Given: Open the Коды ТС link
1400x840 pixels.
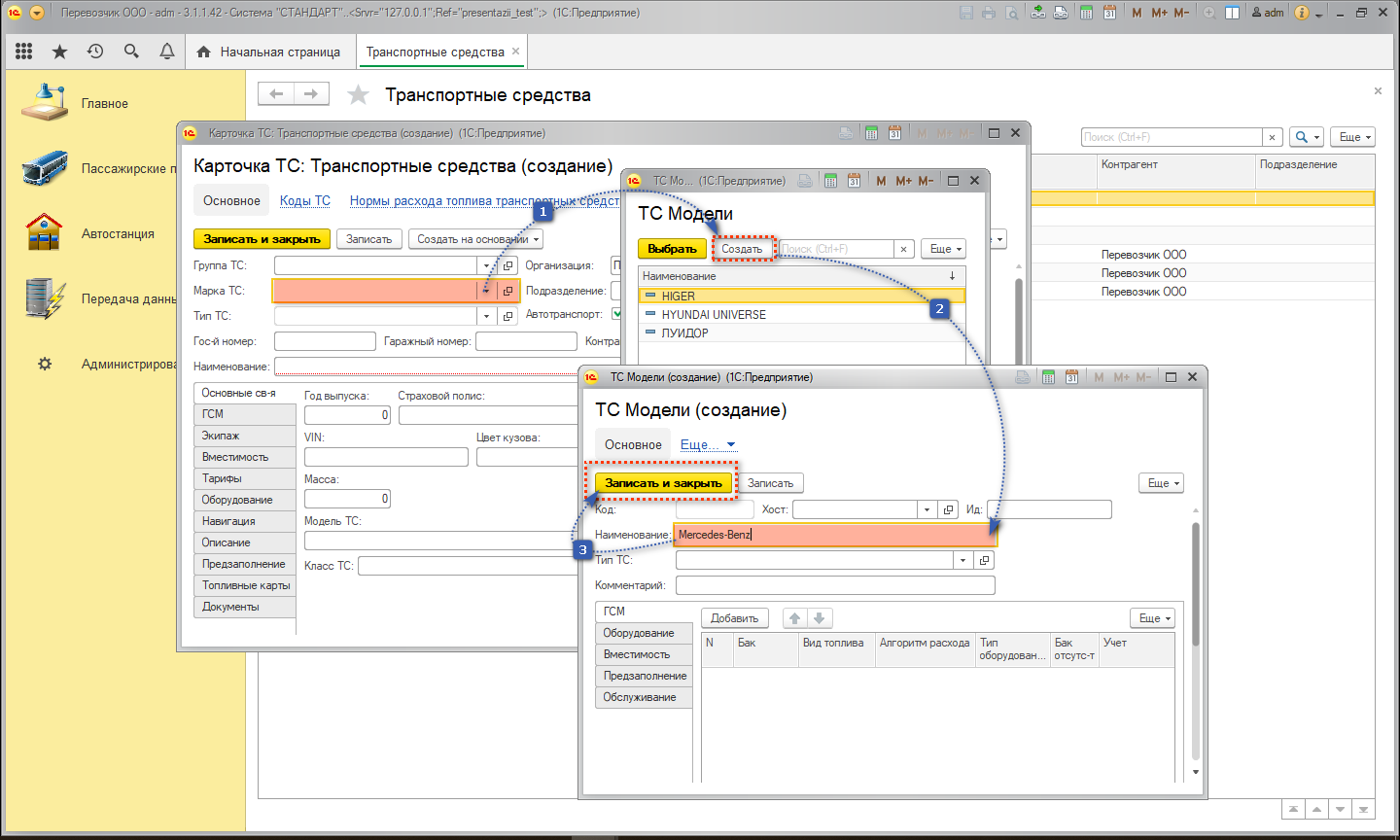Looking at the screenshot, I should click(305, 201).
